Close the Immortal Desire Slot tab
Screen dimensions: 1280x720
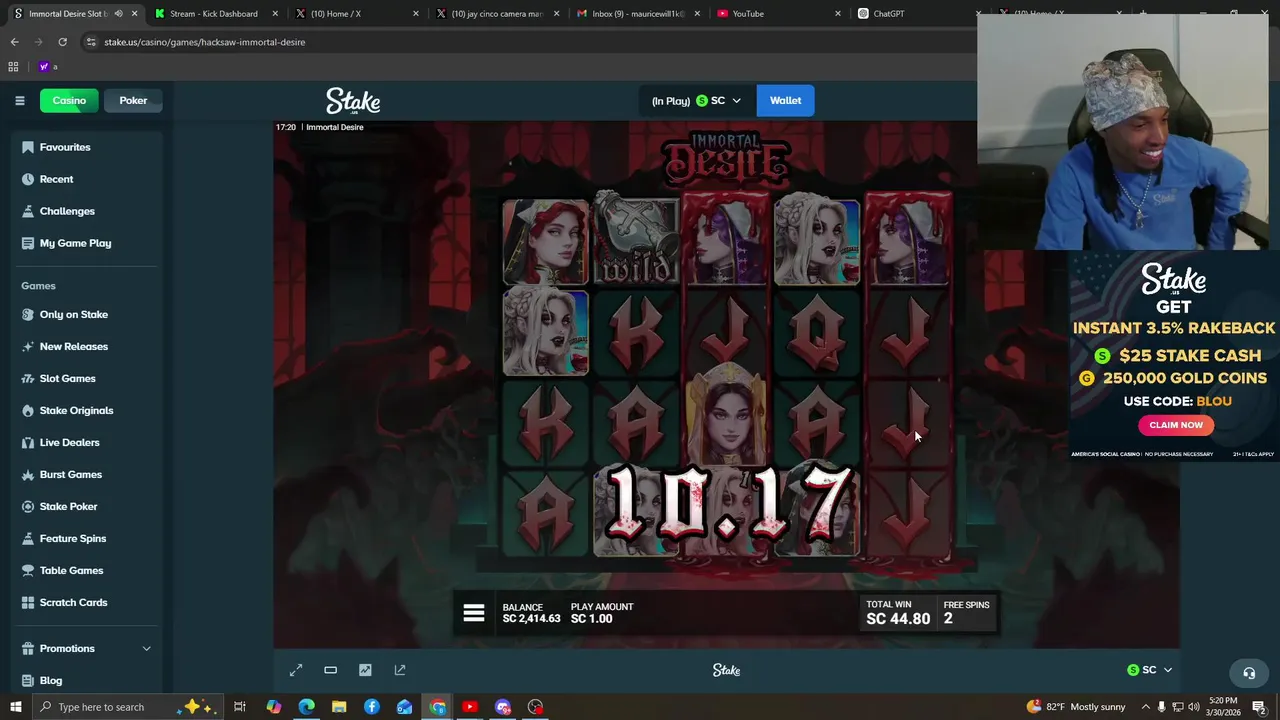[134, 14]
